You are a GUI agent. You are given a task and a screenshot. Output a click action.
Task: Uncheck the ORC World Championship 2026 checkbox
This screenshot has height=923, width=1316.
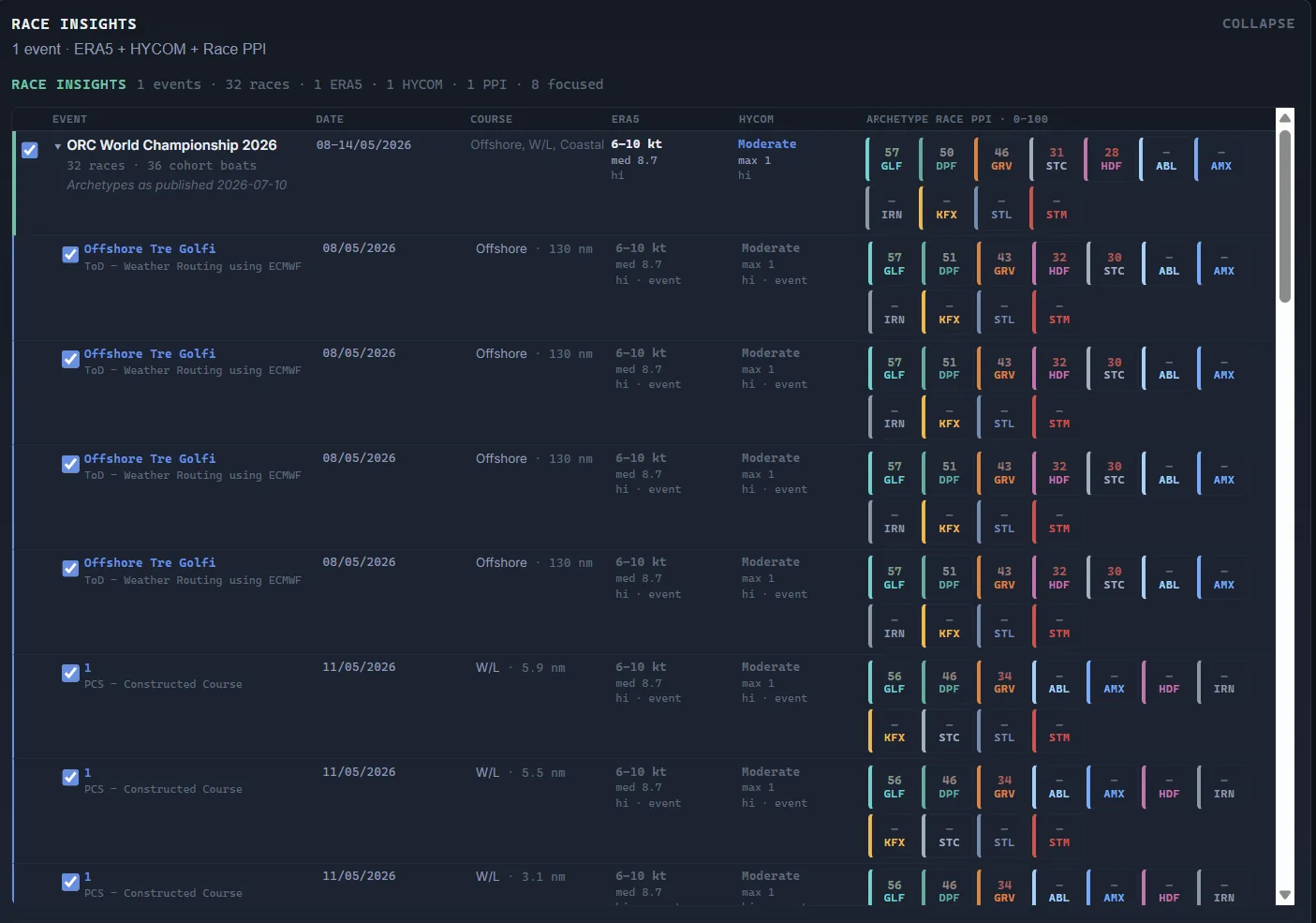(30, 150)
